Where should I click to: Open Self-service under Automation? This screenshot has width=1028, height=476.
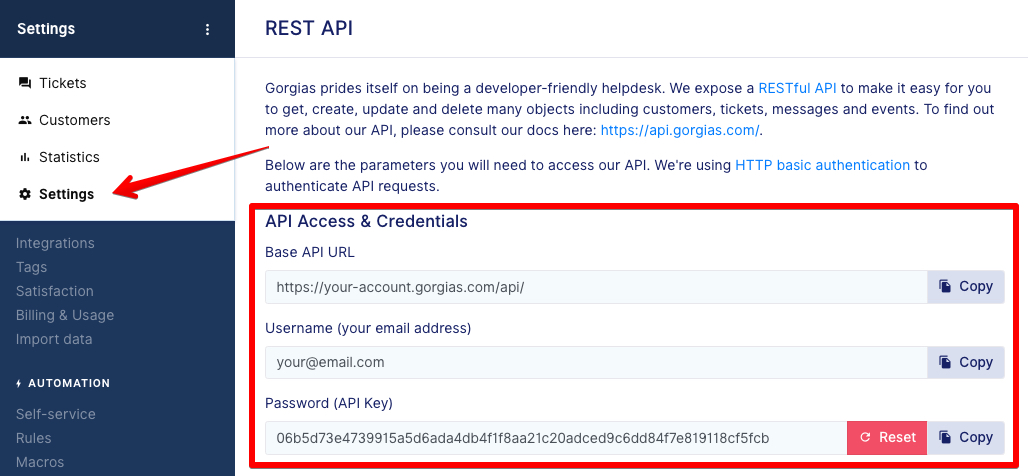[x=56, y=414]
